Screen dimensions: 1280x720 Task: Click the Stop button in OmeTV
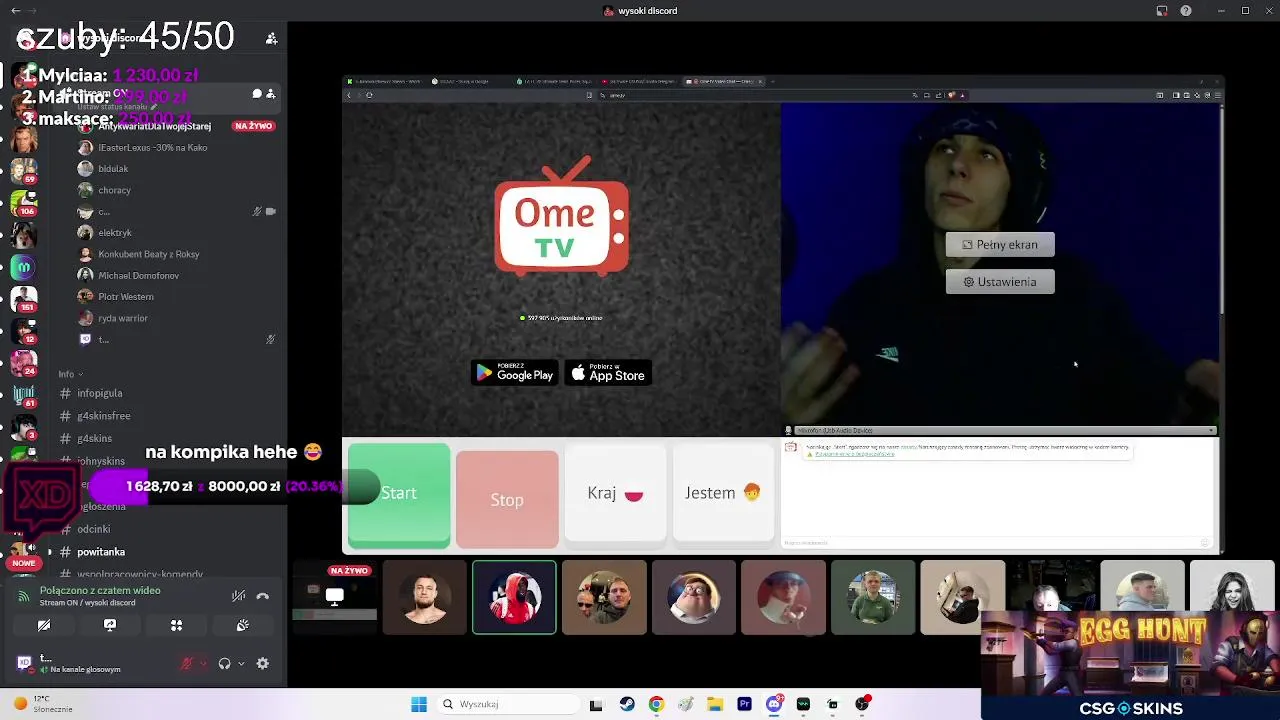coord(507,499)
